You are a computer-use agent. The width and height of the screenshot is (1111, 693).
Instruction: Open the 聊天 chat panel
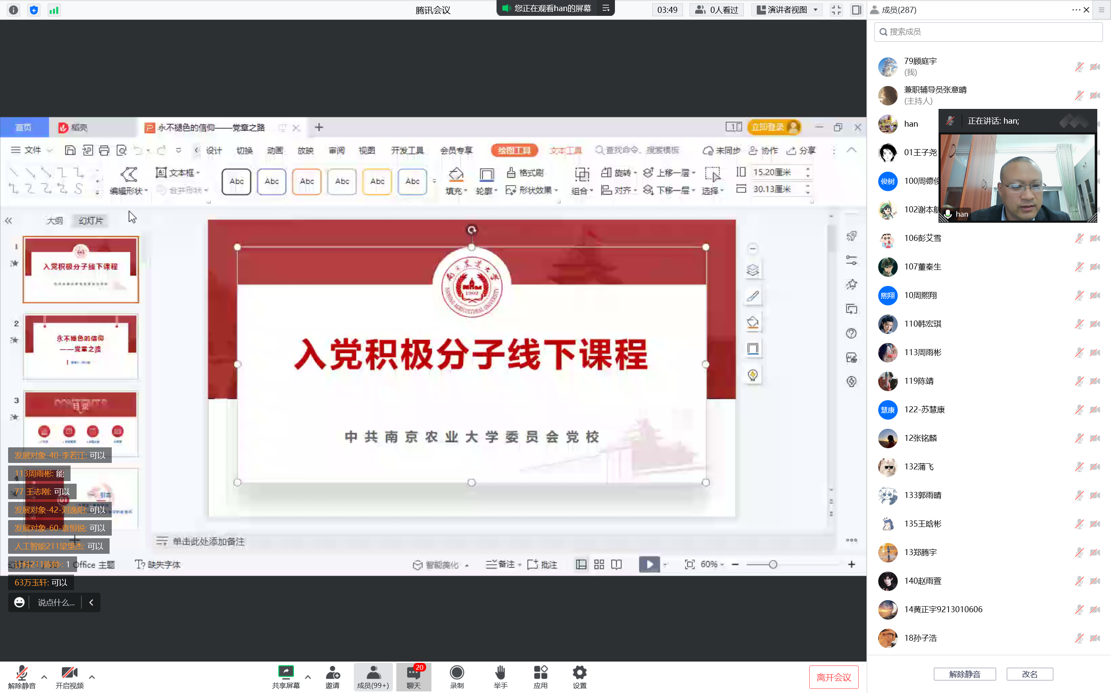413,676
